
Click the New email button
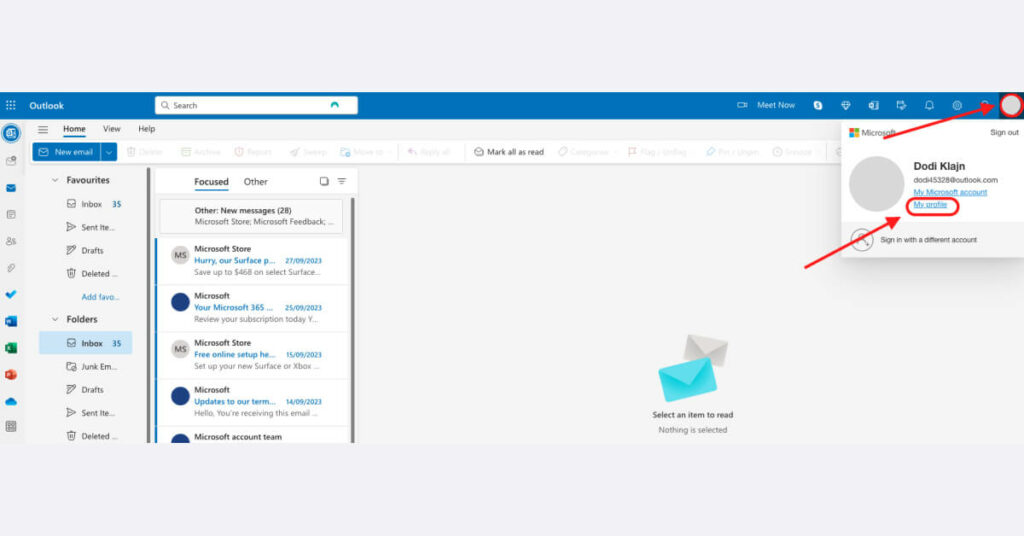(x=67, y=152)
